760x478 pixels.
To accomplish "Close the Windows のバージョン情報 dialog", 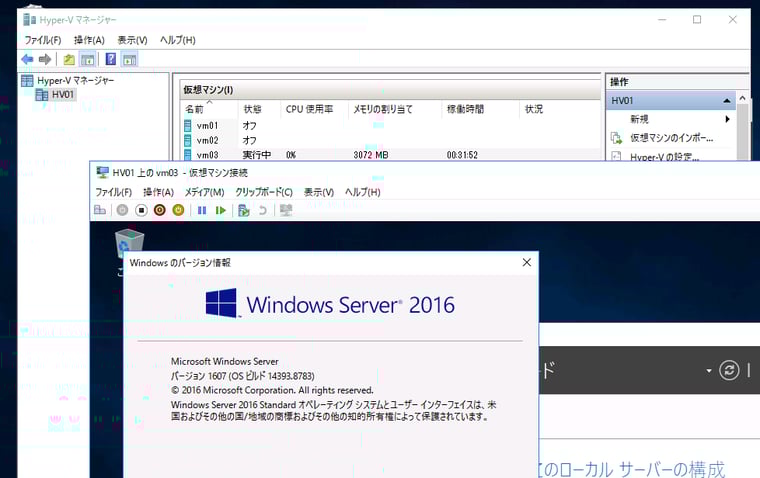I will point(527,262).
